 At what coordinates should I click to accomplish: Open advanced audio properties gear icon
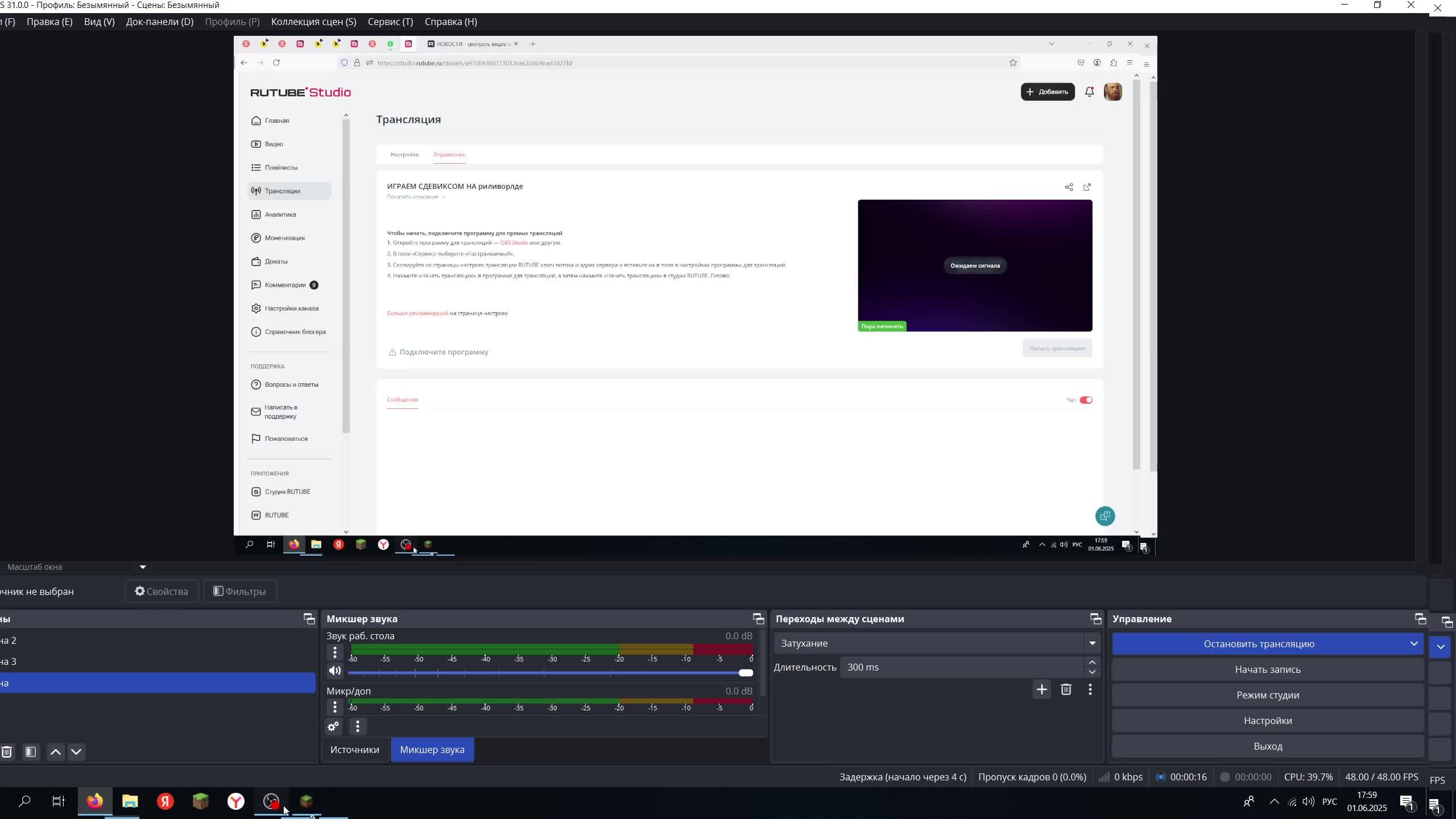333,726
